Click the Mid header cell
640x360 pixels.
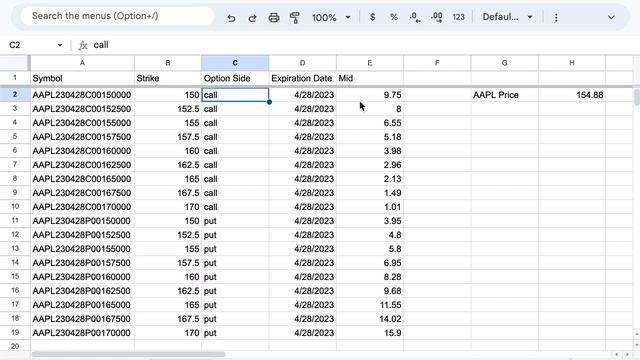coord(370,78)
